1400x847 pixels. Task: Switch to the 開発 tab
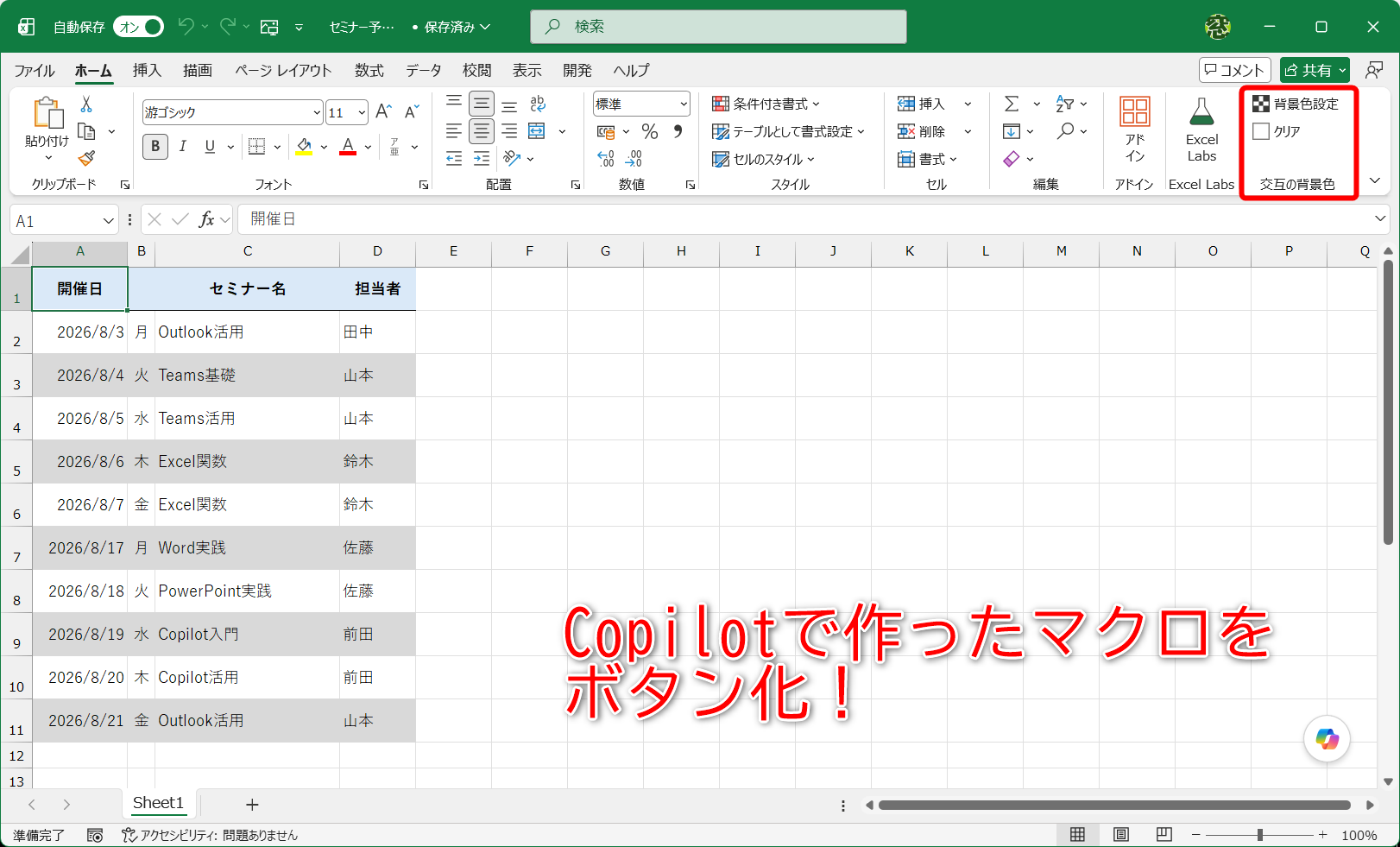coord(577,70)
